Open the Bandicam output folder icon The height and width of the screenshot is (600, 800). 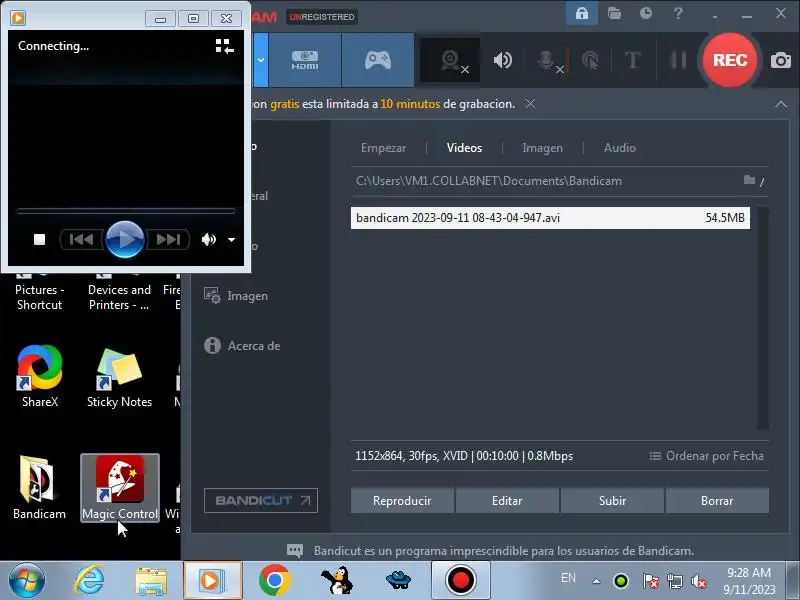[614, 13]
